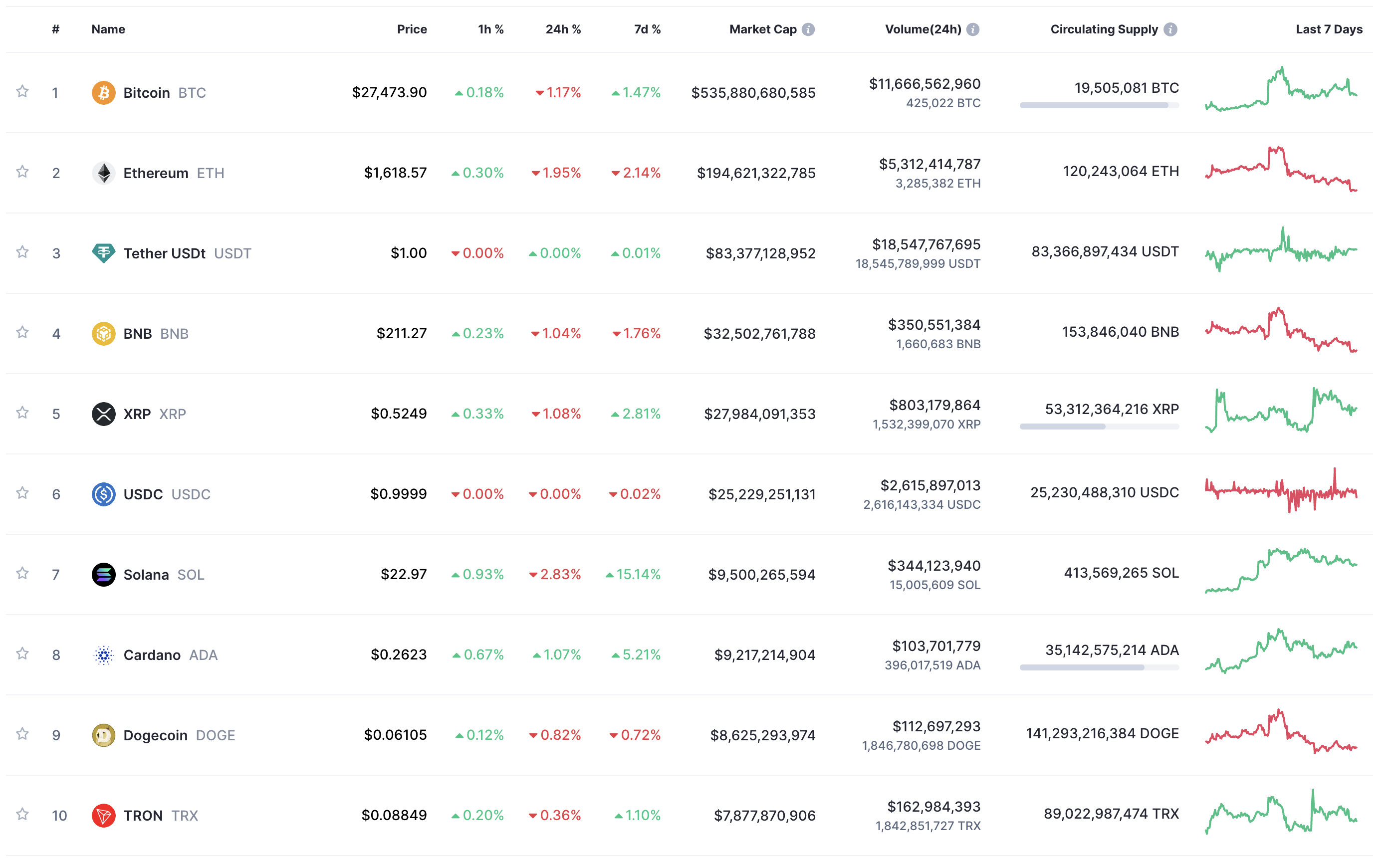This screenshot has height=868, width=1390.
Task: Toggle watchlist star for Dogecoin
Action: 22,734
